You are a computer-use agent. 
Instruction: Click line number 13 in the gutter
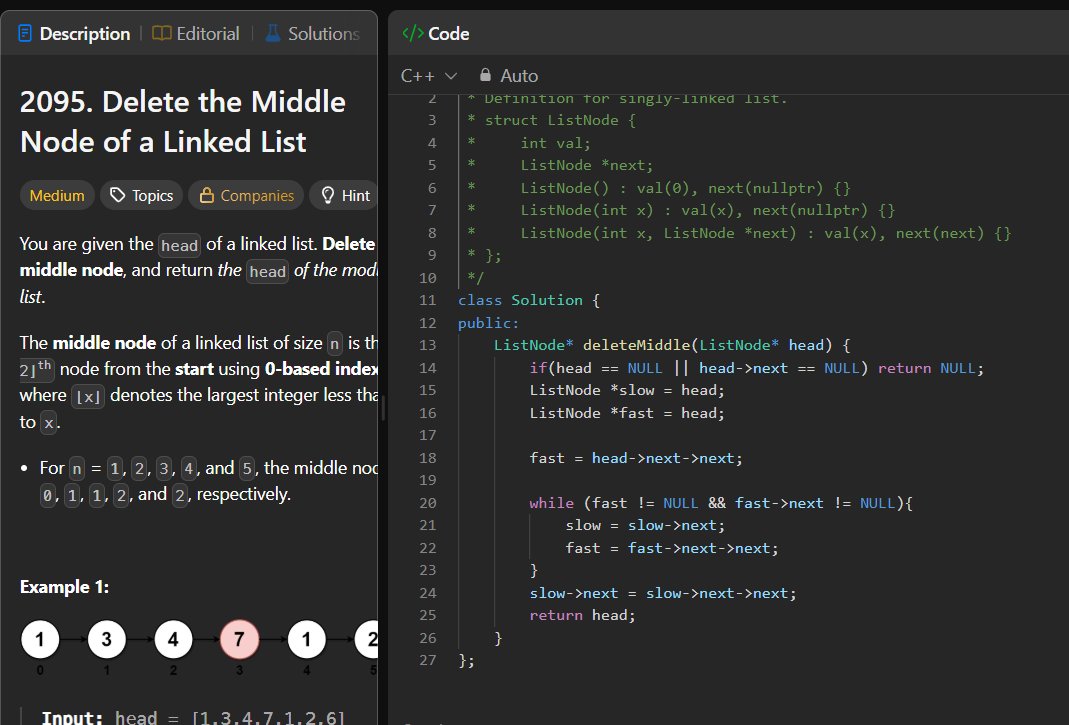[x=427, y=345]
